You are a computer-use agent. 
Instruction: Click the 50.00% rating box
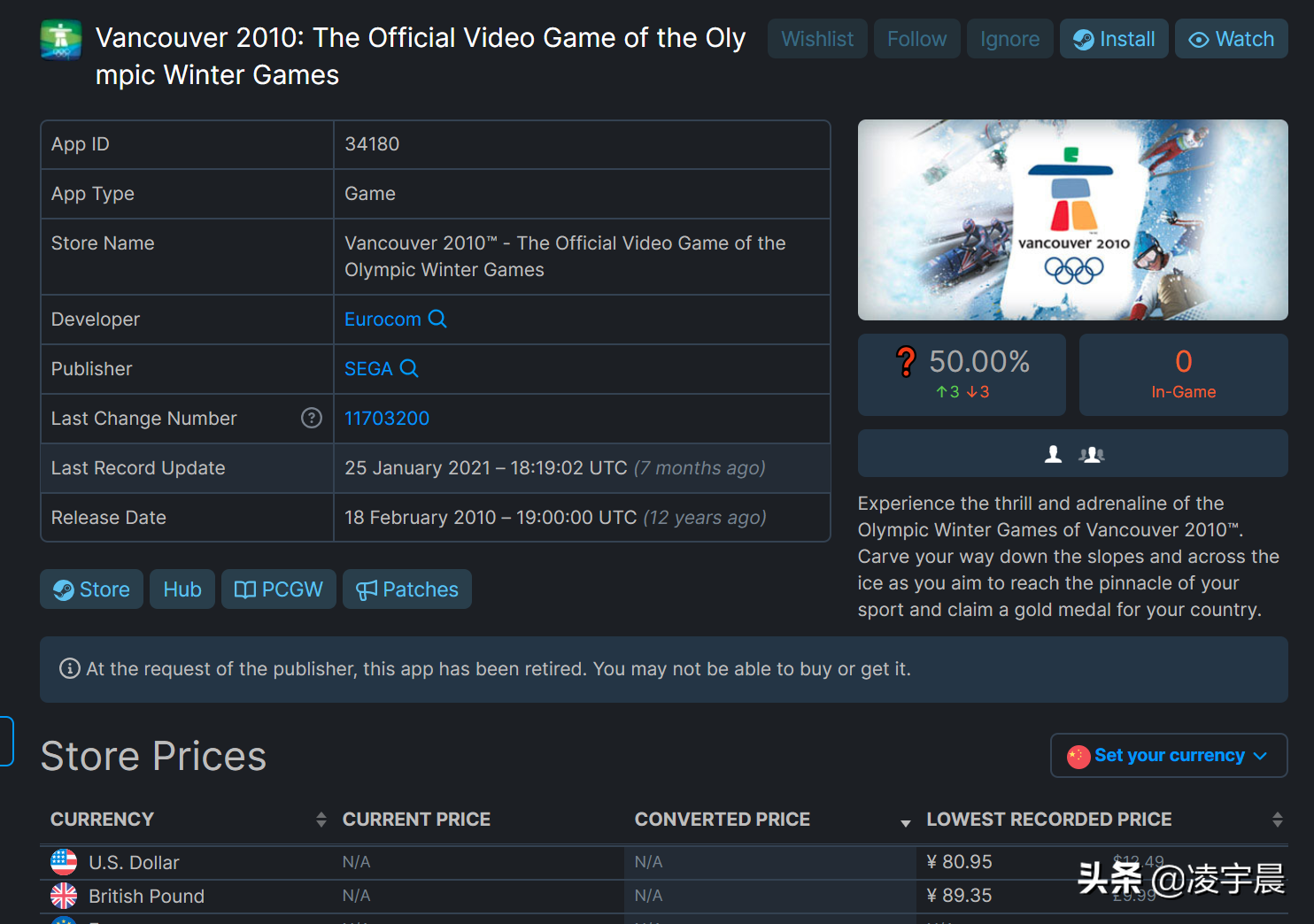pos(962,374)
